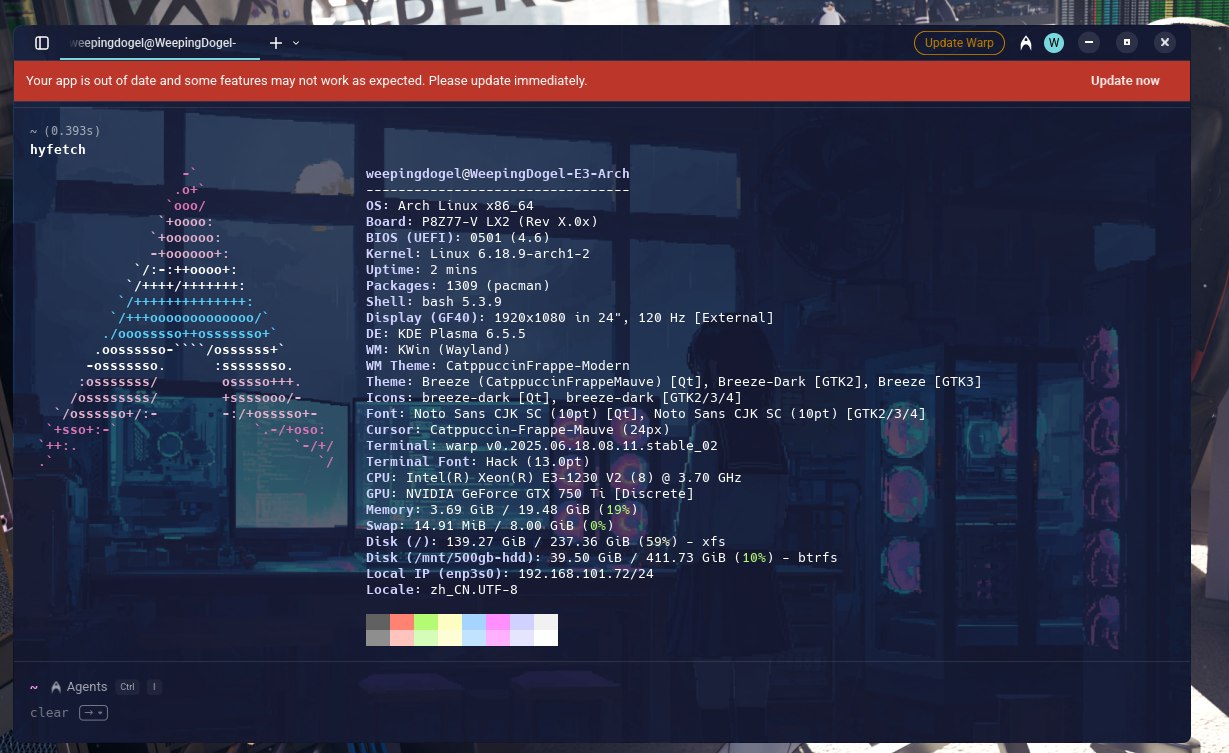The image size is (1229, 753).
Task: Click the tilde working directory chip
Action: point(34,687)
